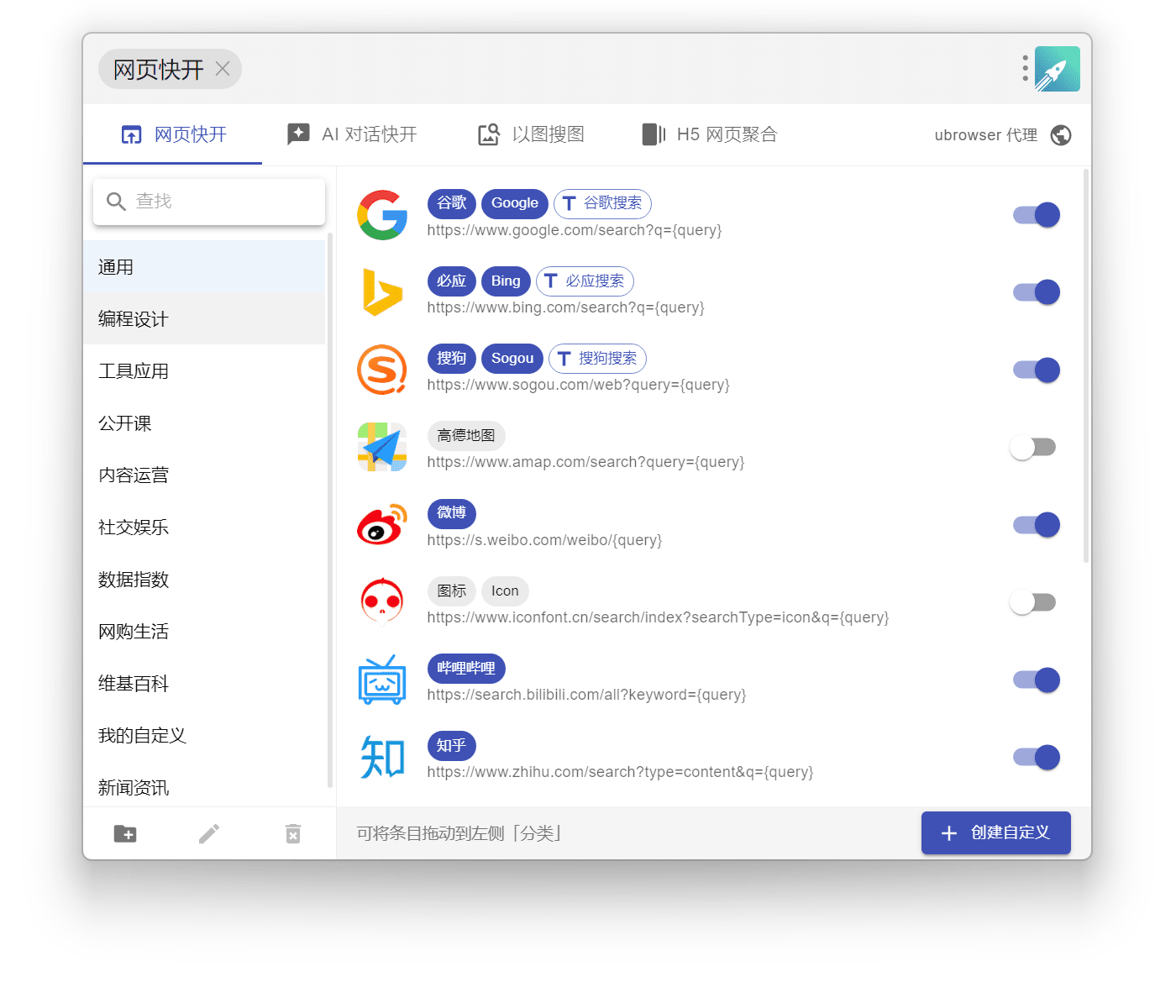Click the 网页快开 title chip
1176x1008 pixels.
coord(170,69)
